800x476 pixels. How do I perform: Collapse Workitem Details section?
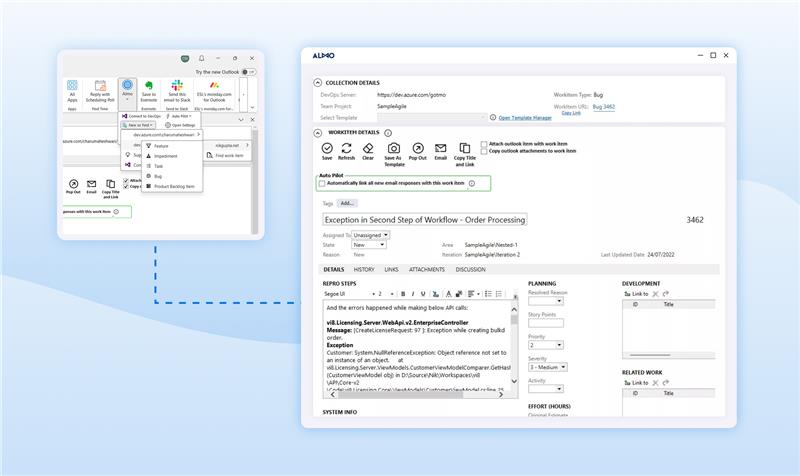click(x=318, y=133)
